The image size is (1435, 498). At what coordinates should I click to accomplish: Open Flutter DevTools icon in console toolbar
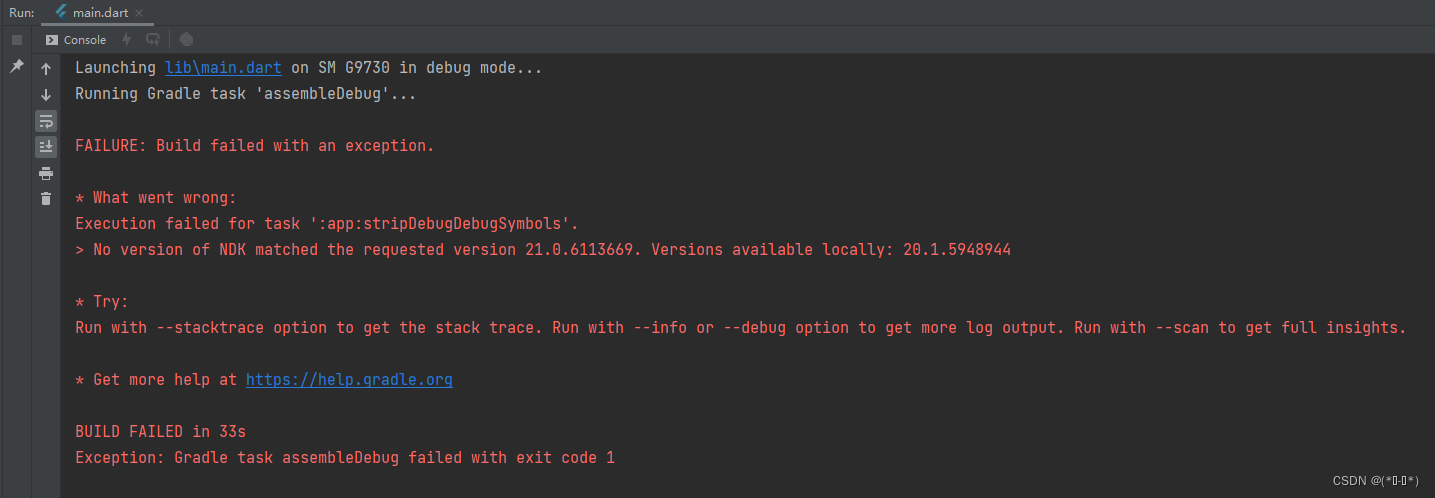186,40
